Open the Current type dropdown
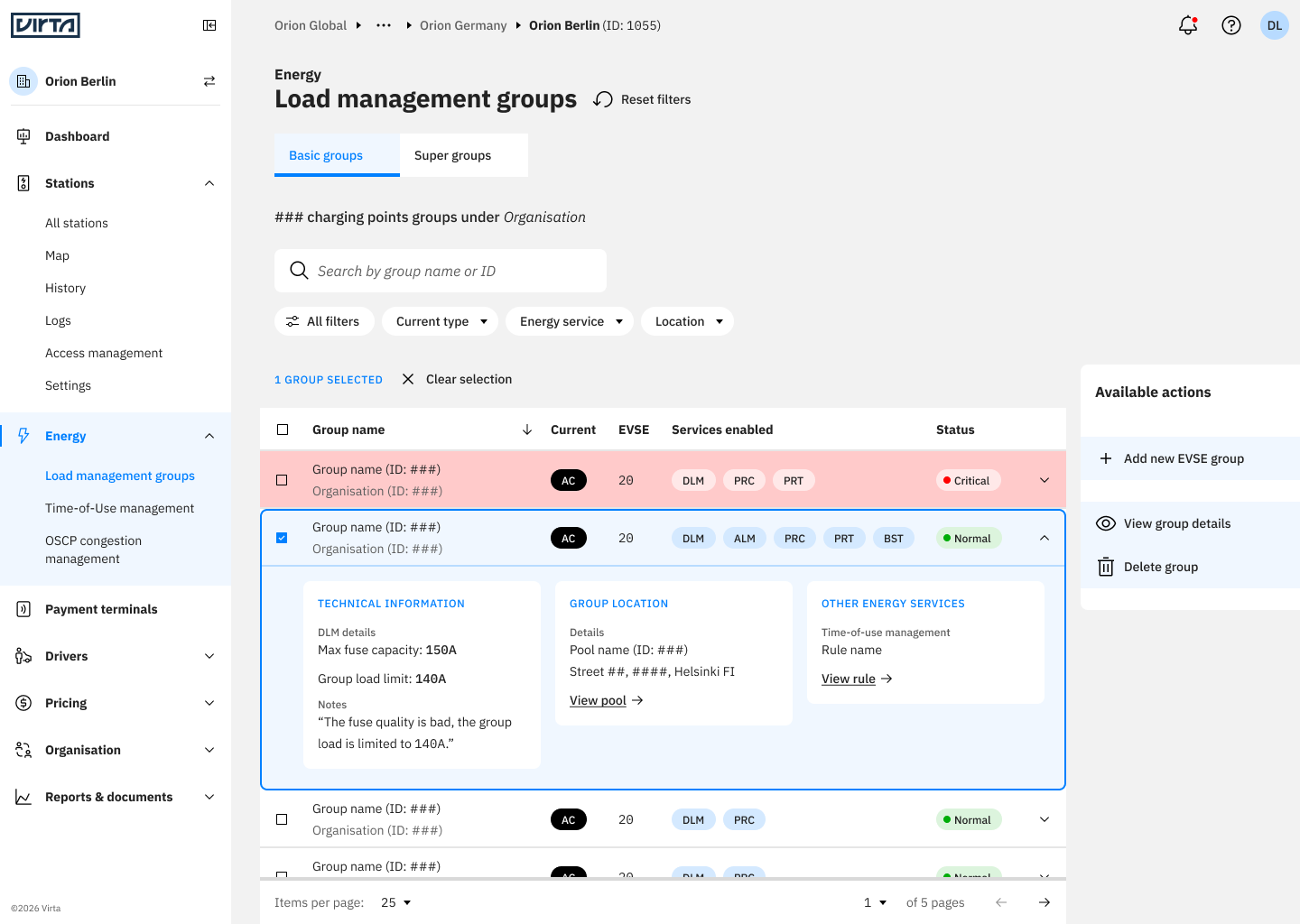The width and height of the screenshot is (1300, 924). tap(440, 321)
